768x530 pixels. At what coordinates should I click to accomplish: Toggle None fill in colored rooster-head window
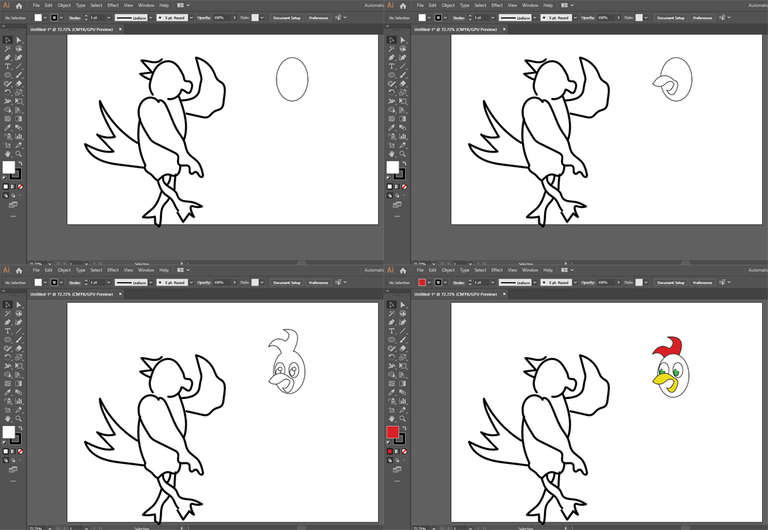point(404,452)
